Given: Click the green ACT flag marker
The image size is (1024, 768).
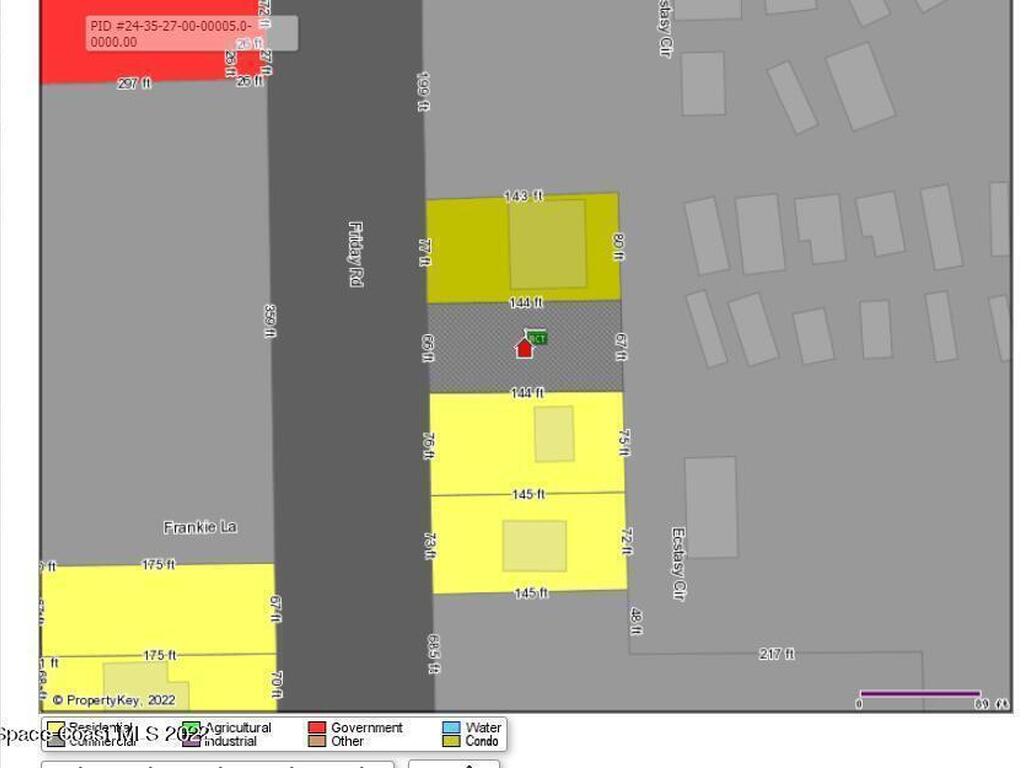Looking at the screenshot, I should click(x=537, y=338).
